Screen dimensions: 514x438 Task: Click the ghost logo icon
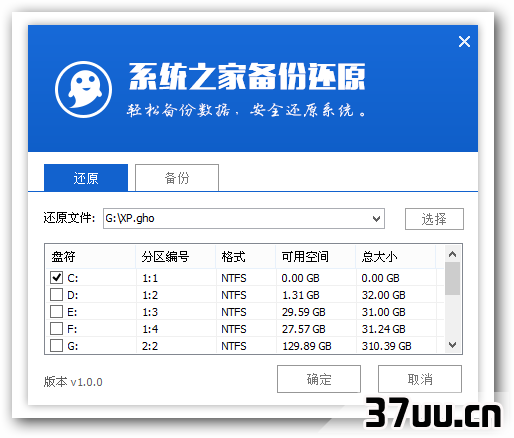pos(83,89)
